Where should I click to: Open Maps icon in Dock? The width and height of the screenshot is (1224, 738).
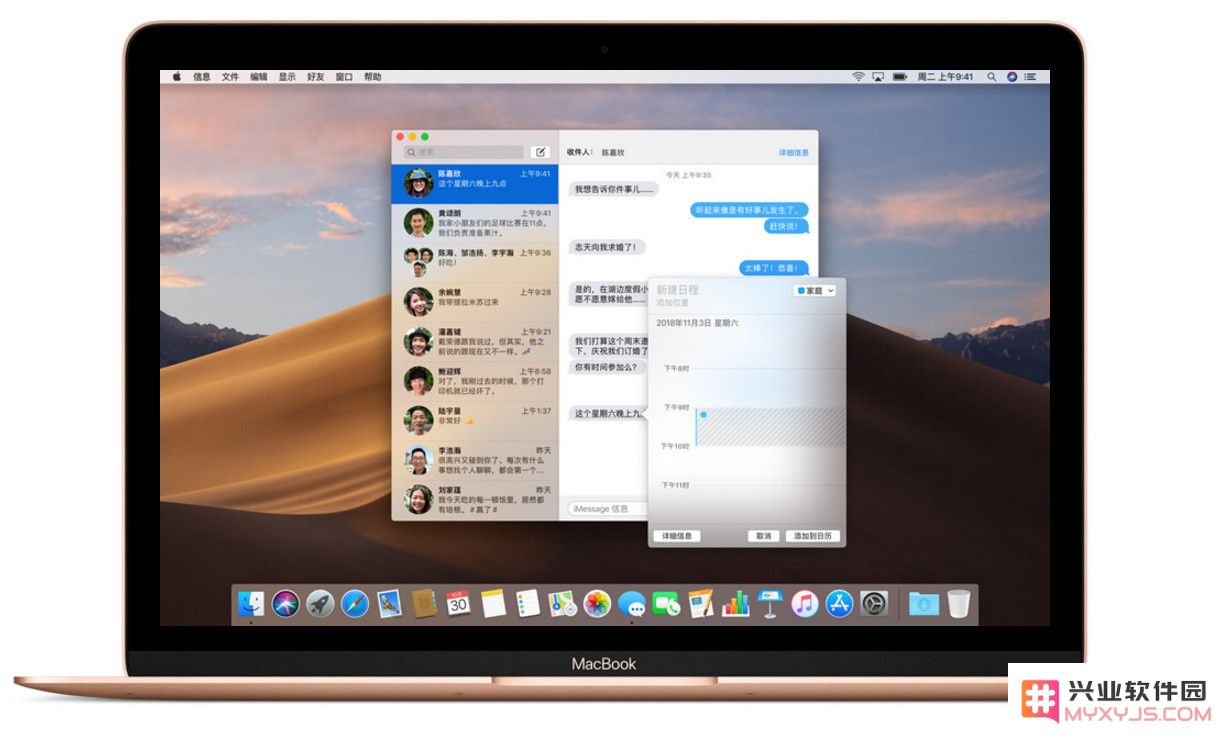tap(562, 603)
